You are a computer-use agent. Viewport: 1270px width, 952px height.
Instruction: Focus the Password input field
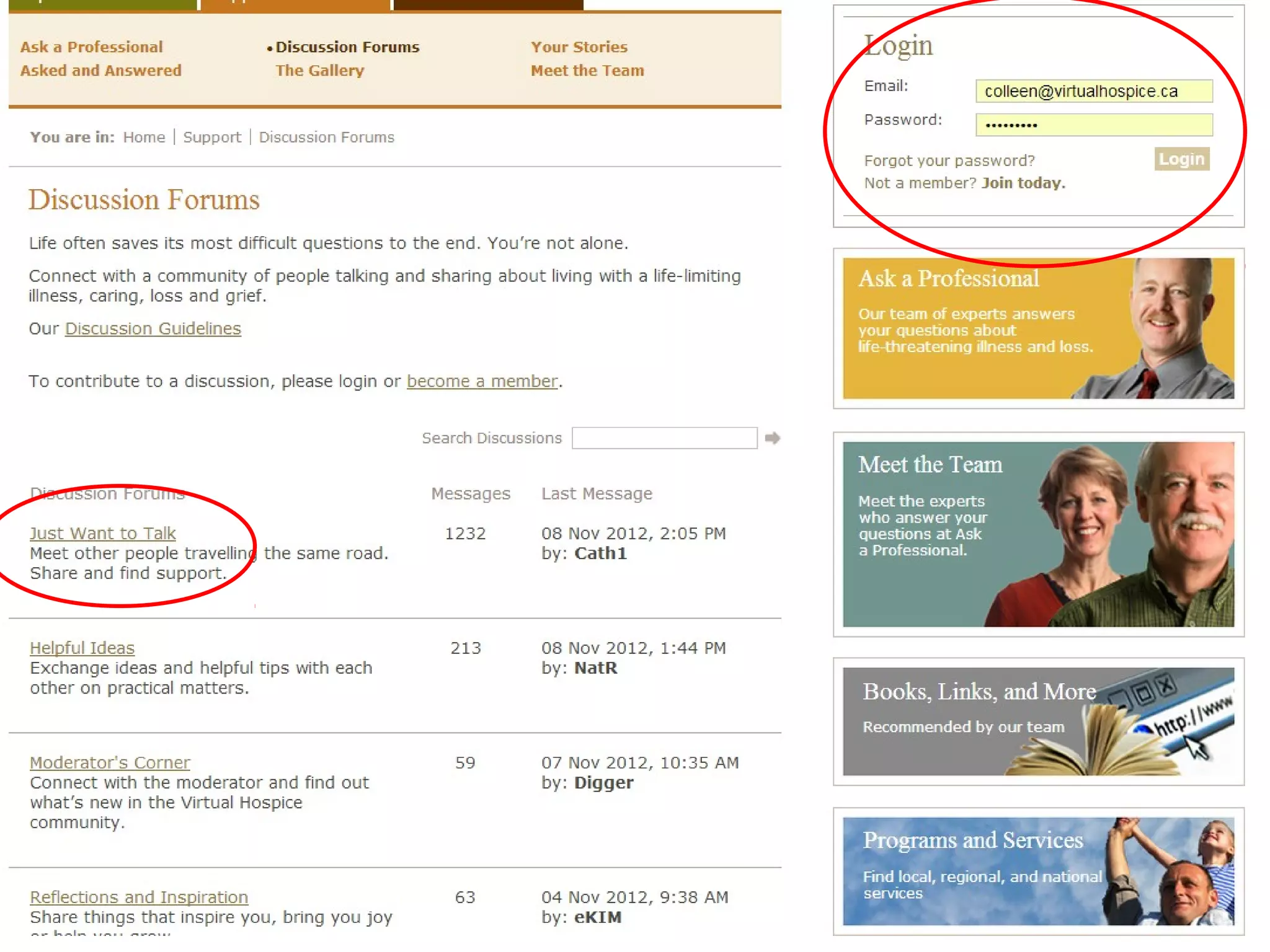pyautogui.click(x=1093, y=125)
